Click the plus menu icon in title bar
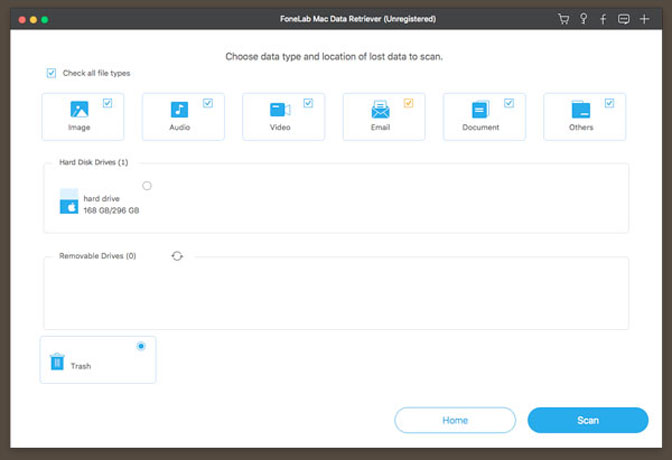The width and height of the screenshot is (672, 460). [644, 19]
